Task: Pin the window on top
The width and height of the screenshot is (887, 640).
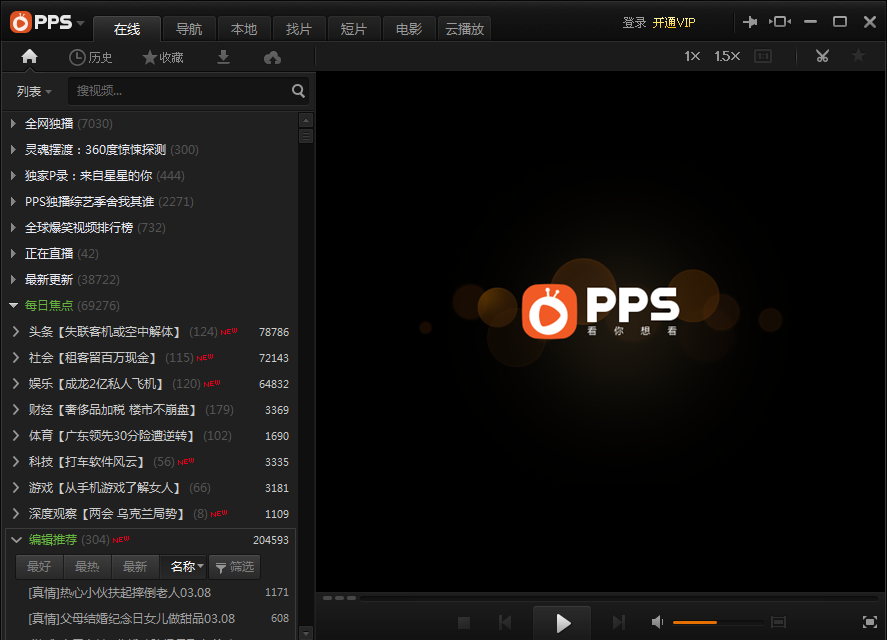Action: point(750,22)
